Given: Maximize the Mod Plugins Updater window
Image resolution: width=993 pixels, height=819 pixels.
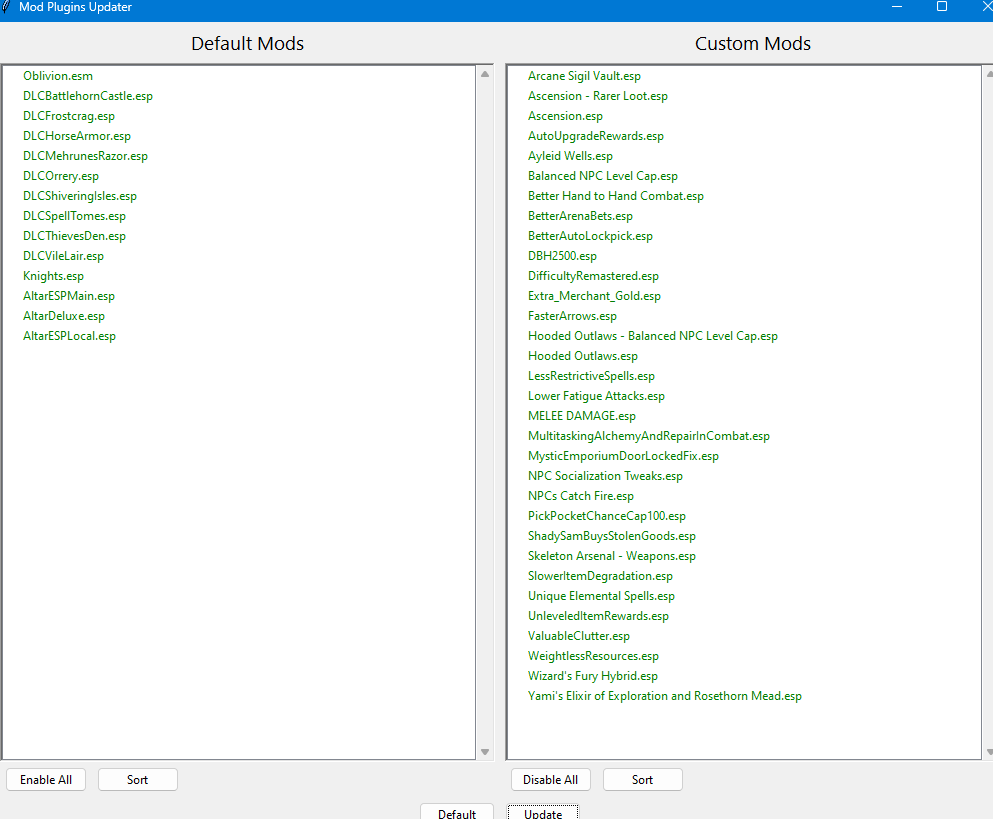Looking at the screenshot, I should 942,7.
